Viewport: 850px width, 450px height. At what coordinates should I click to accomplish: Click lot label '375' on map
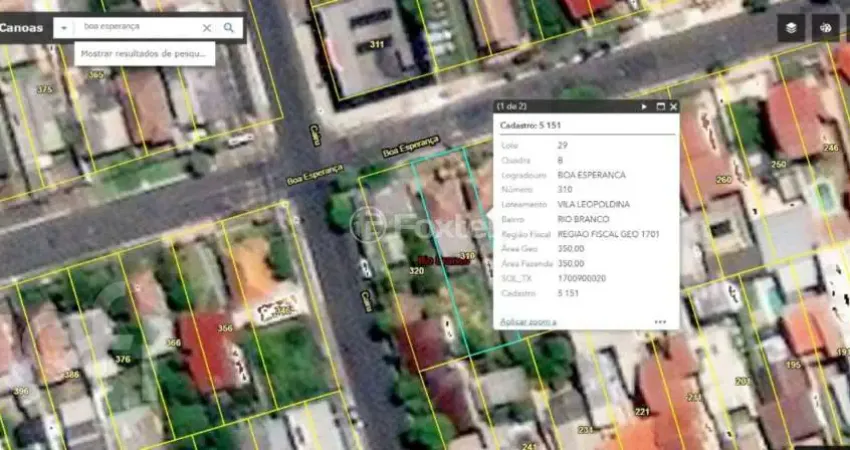[x=44, y=89]
